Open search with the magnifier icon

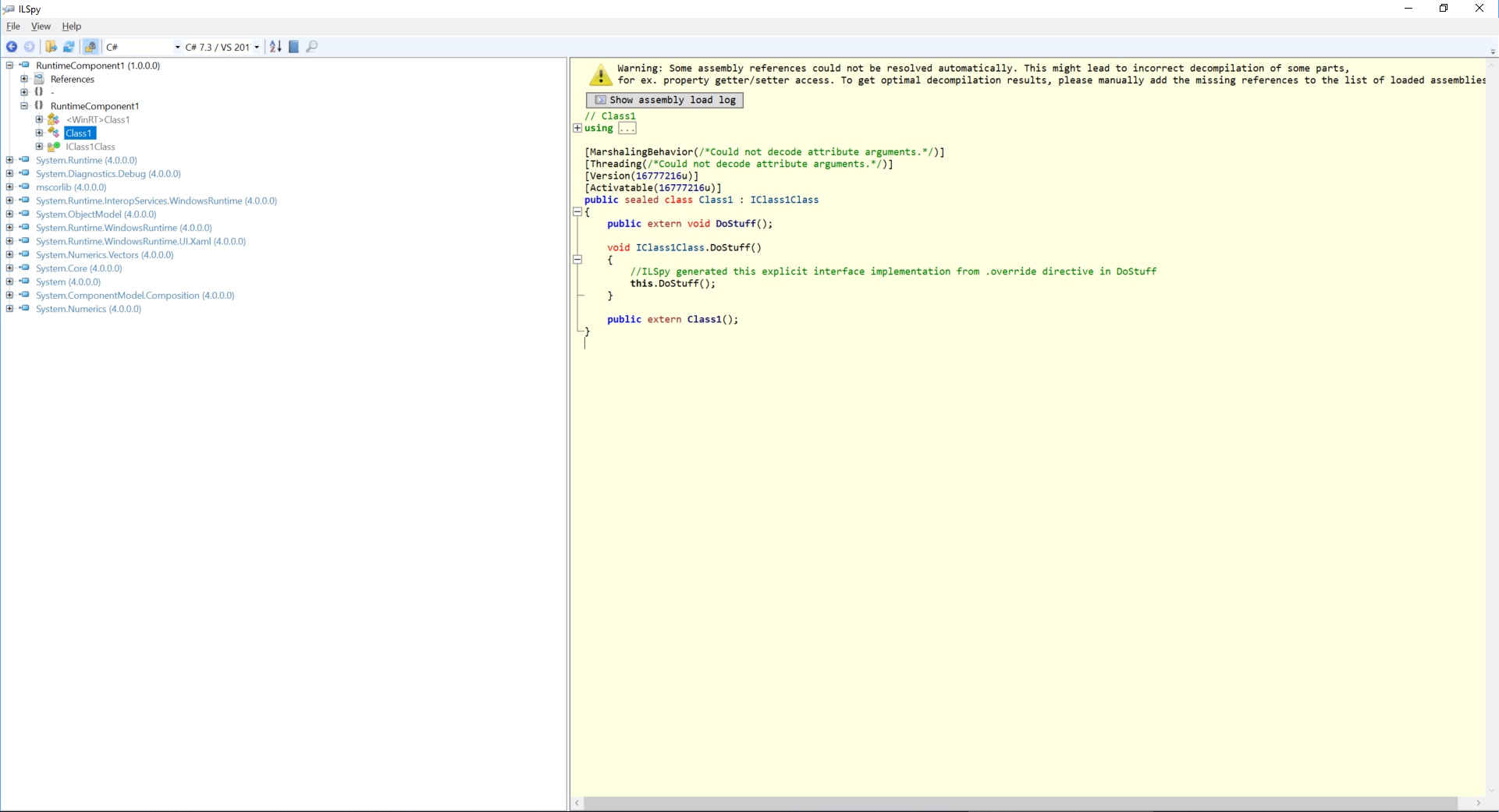312,47
